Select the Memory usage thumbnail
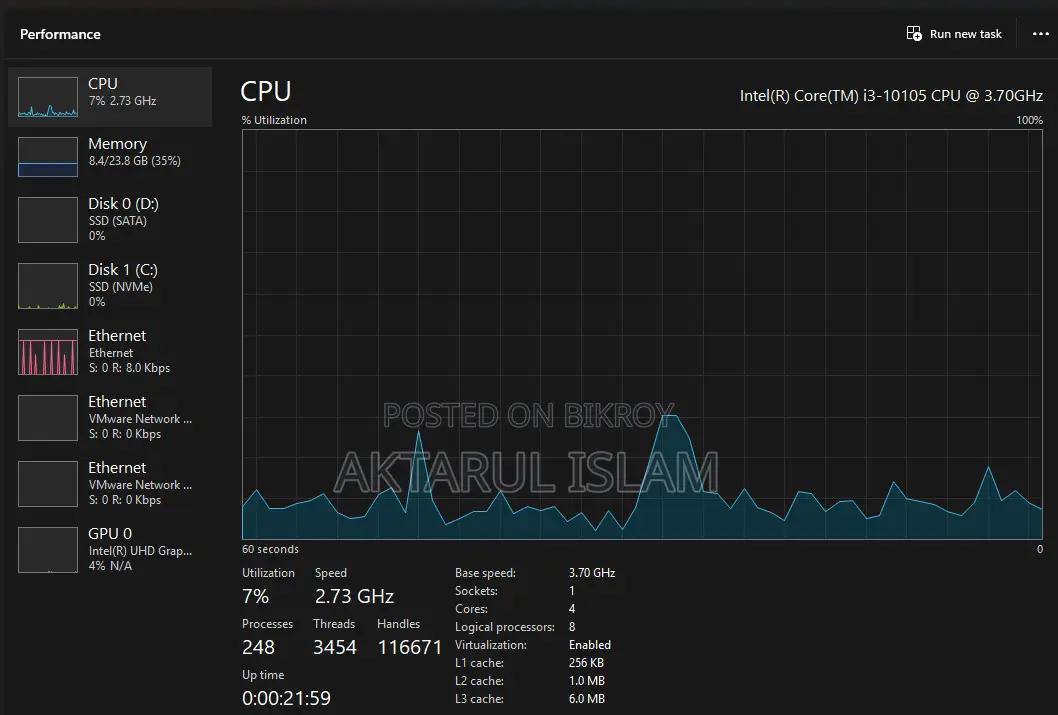The width and height of the screenshot is (1058, 715). (48, 157)
